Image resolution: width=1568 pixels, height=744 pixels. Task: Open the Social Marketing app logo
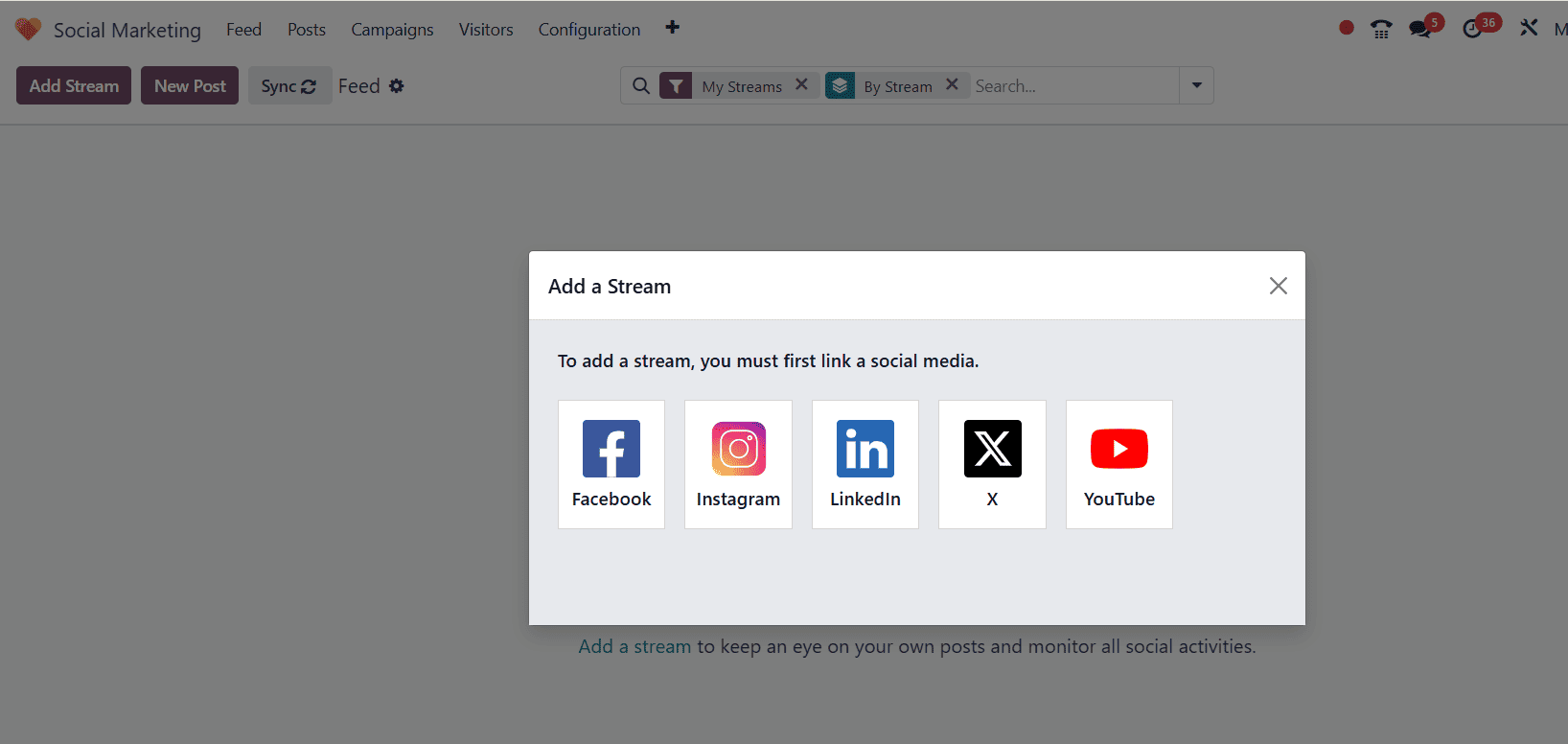(28, 30)
